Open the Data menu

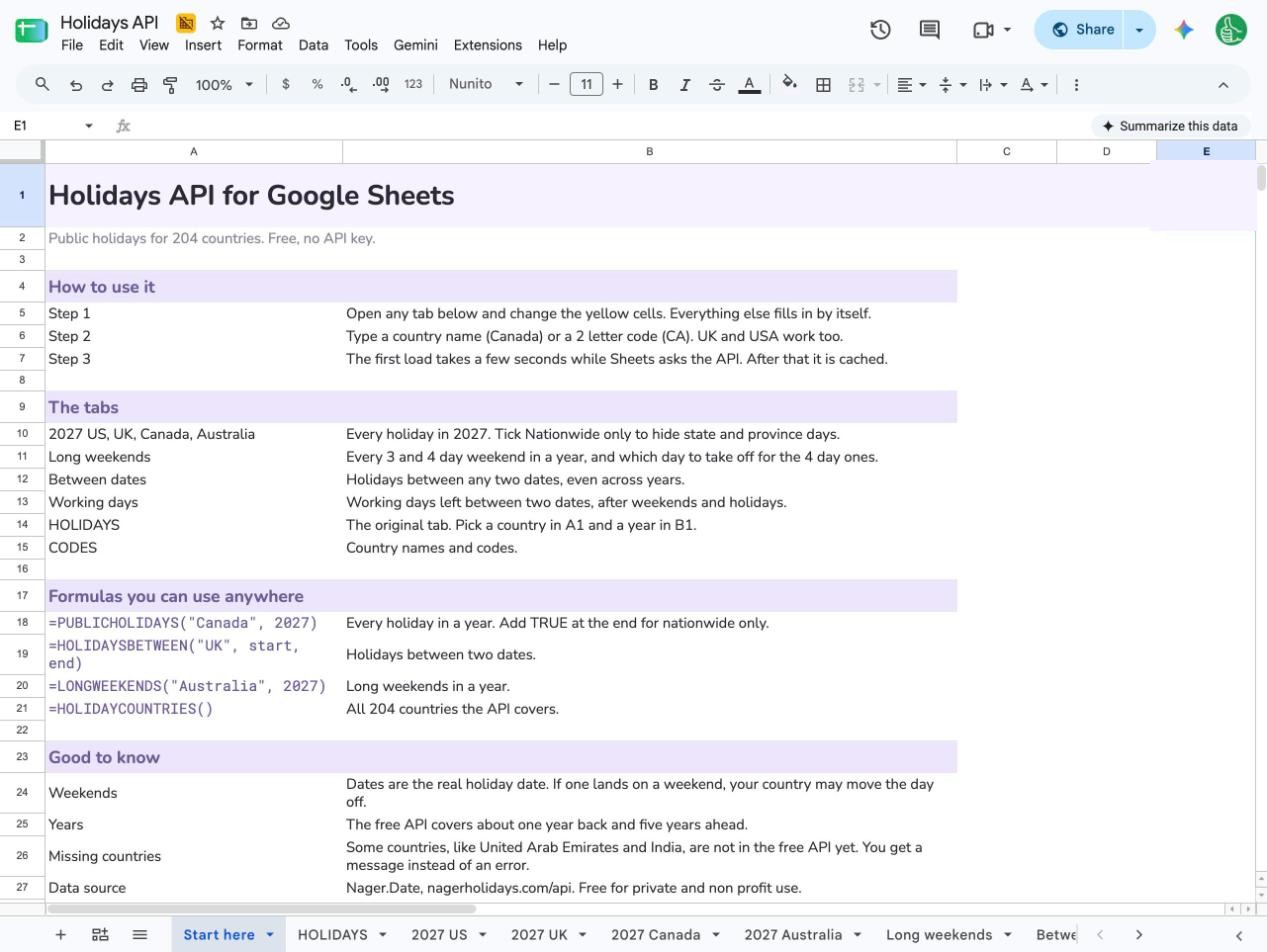point(313,45)
